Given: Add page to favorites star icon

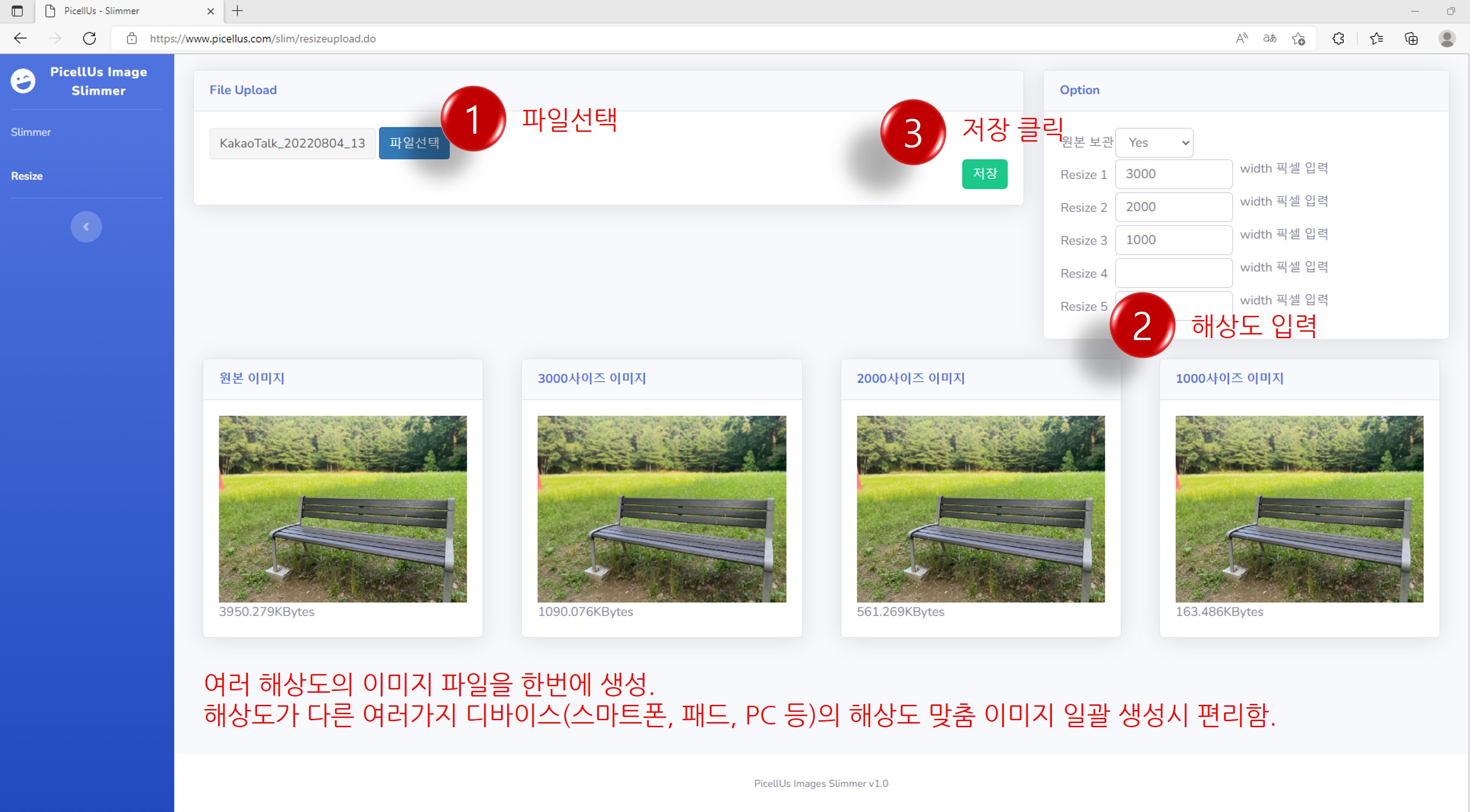Looking at the screenshot, I should coord(1298,38).
